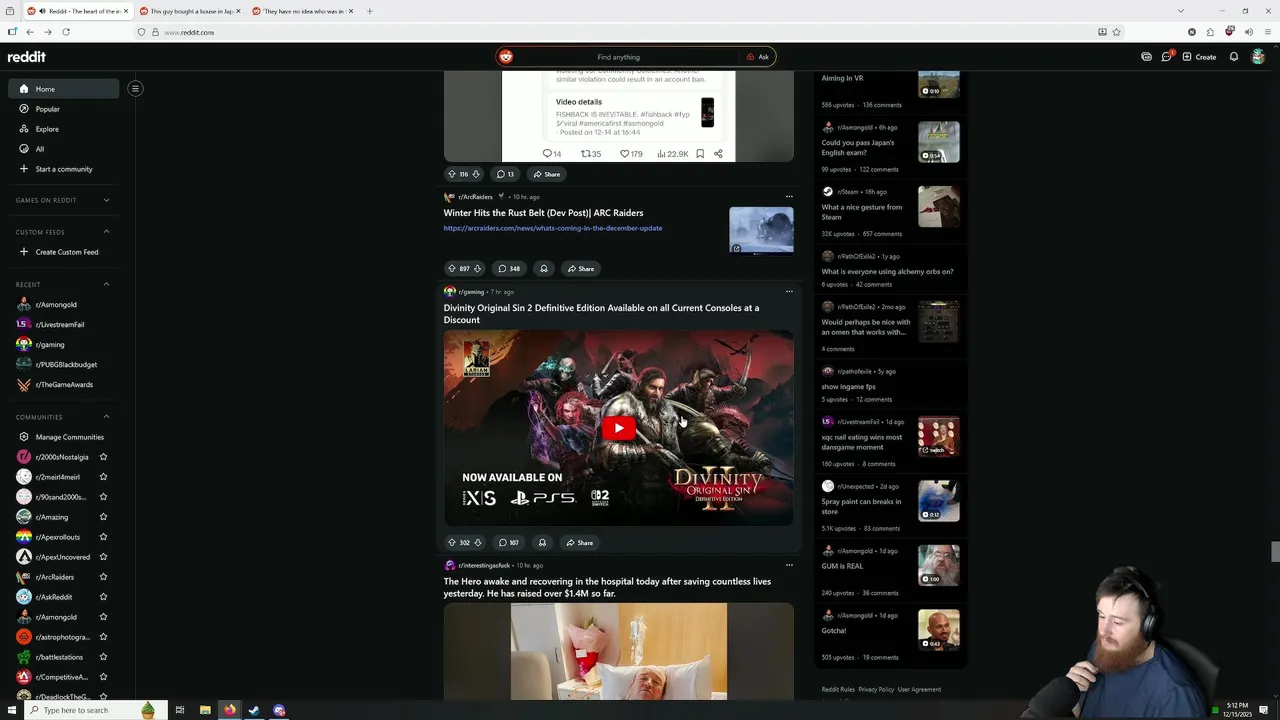Downvote the ARC Raiders post with 897
This screenshot has width=1280, height=720.
[x=477, y=268]
